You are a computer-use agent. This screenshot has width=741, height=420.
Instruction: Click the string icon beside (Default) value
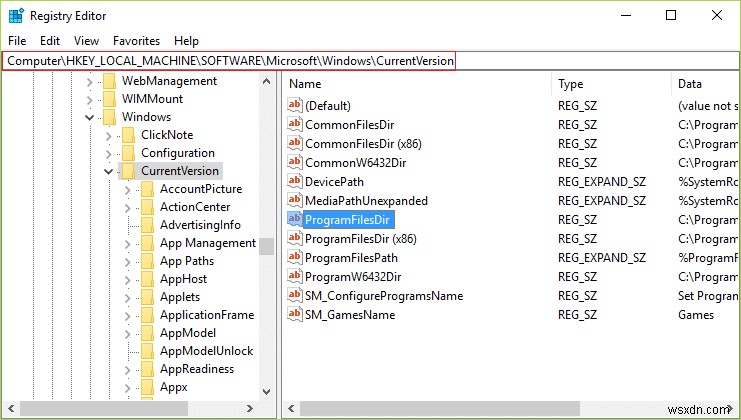coord(294,105)
